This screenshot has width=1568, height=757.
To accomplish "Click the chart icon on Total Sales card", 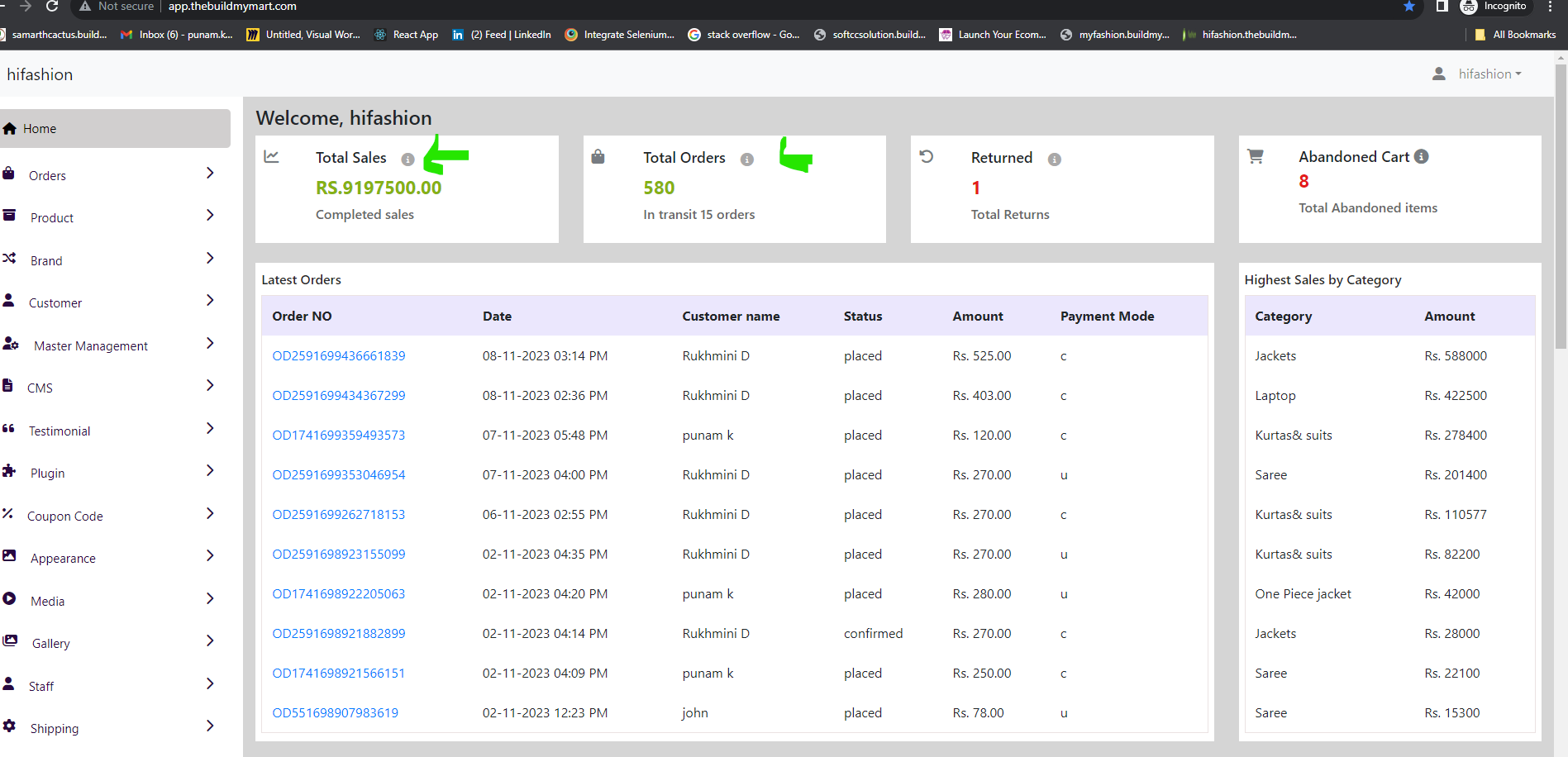I will click(271, 156).
